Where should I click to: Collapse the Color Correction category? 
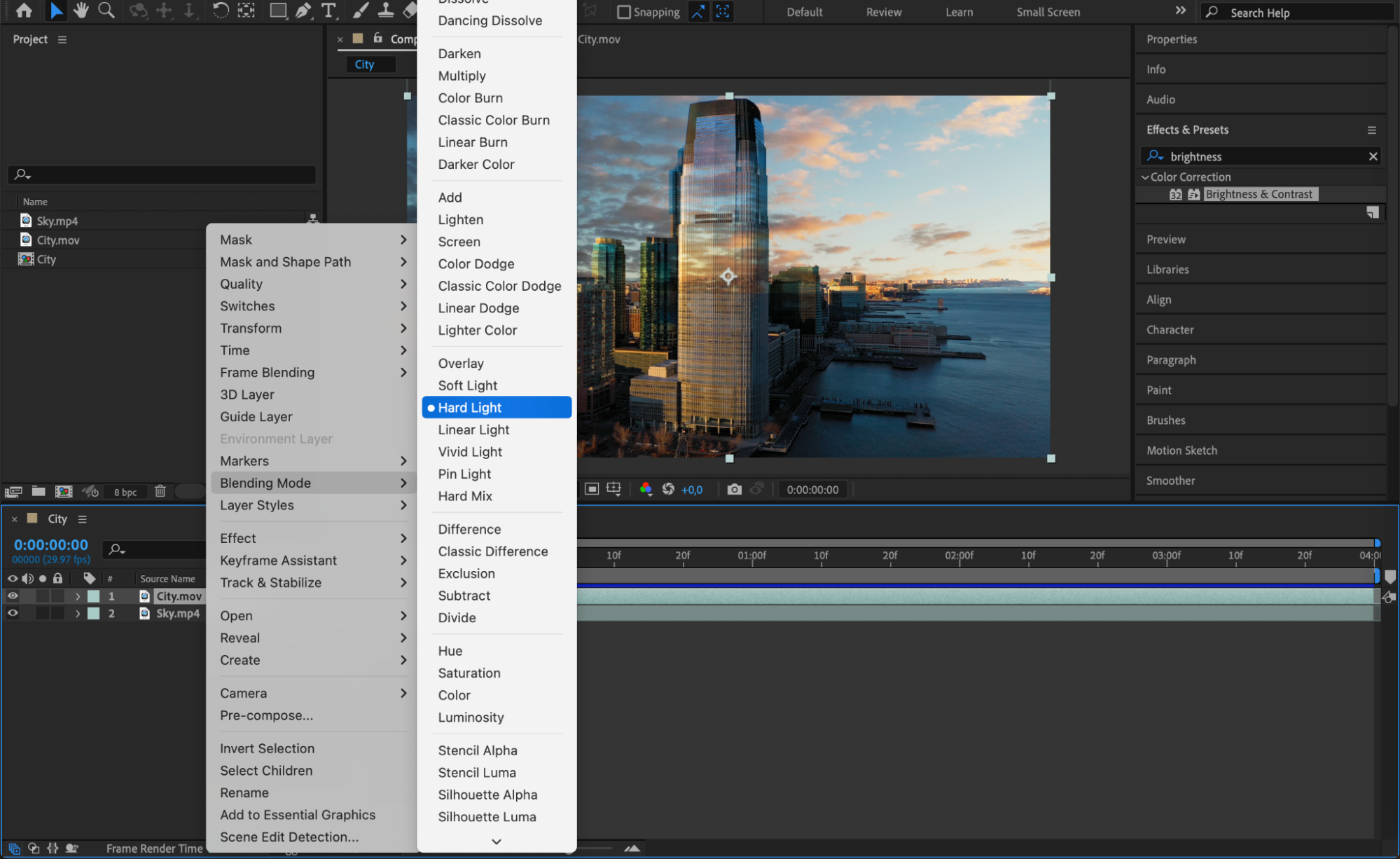1145,177
